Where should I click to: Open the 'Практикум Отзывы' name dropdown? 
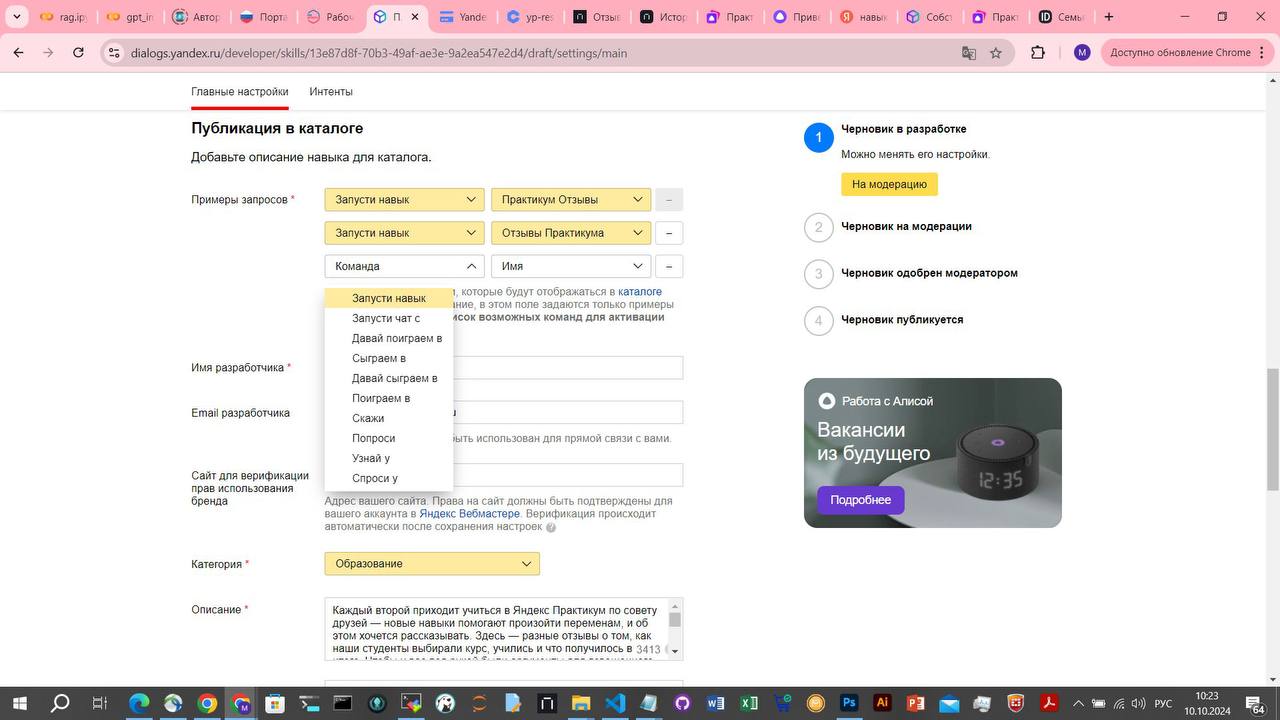coord(571,200)
